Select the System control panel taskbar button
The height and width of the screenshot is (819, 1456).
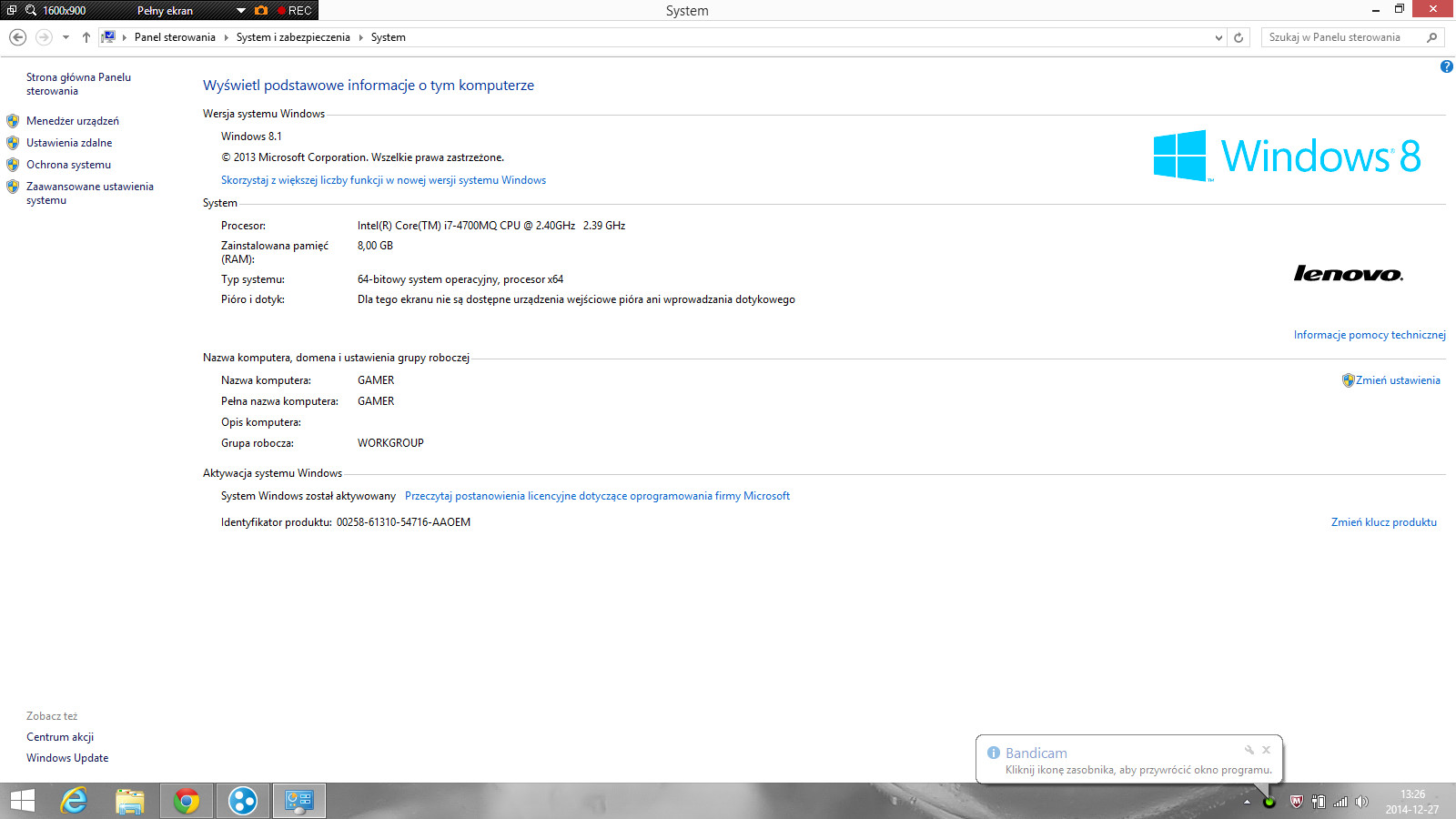[x=299, y=801]
